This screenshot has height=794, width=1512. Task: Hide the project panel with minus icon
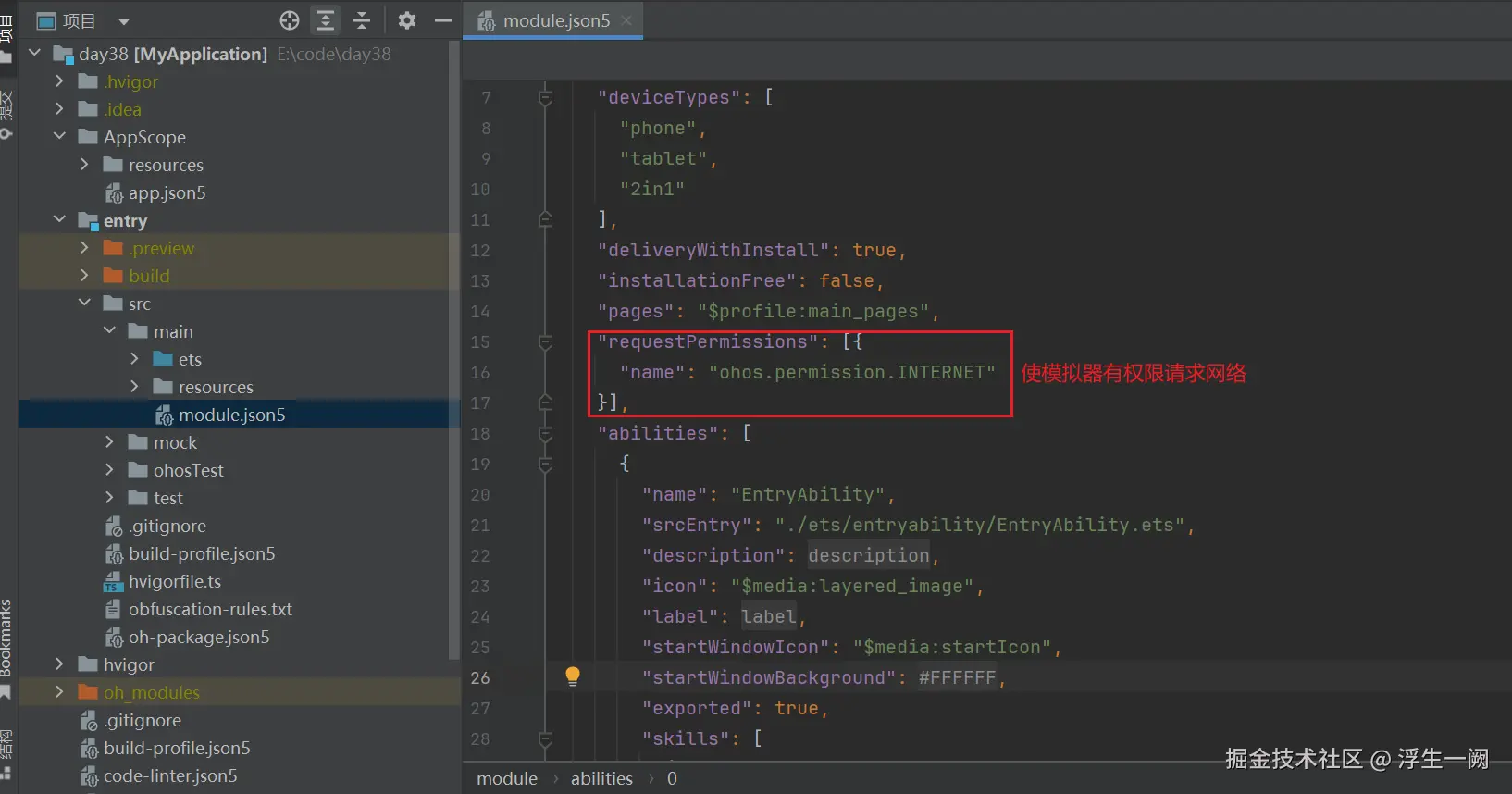pyautogui.click(x=443, y=20)
